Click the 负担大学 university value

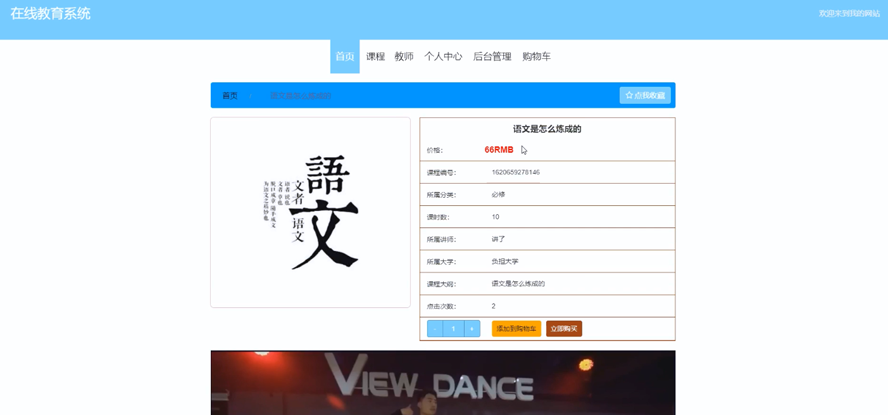click(x=505, y=262)
